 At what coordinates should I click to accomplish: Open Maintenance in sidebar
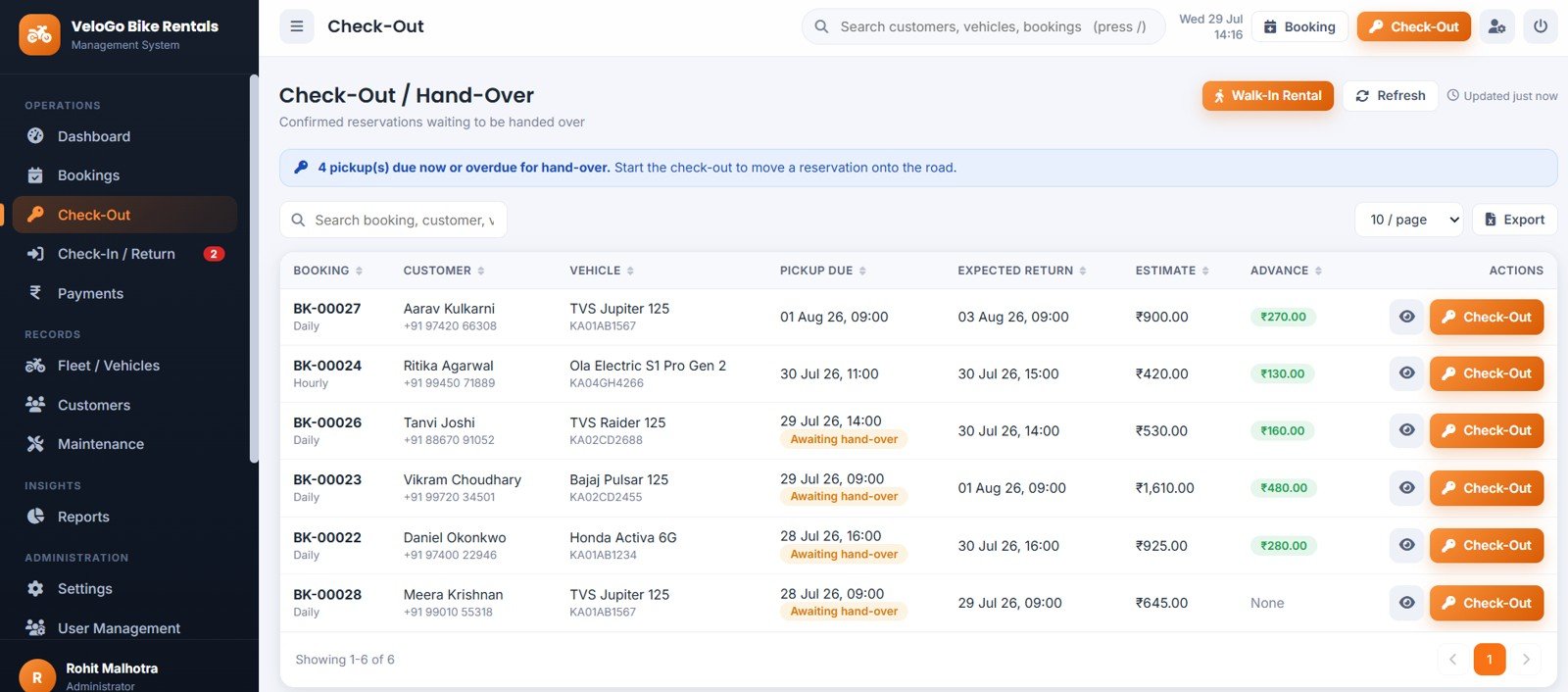[124, 444]
